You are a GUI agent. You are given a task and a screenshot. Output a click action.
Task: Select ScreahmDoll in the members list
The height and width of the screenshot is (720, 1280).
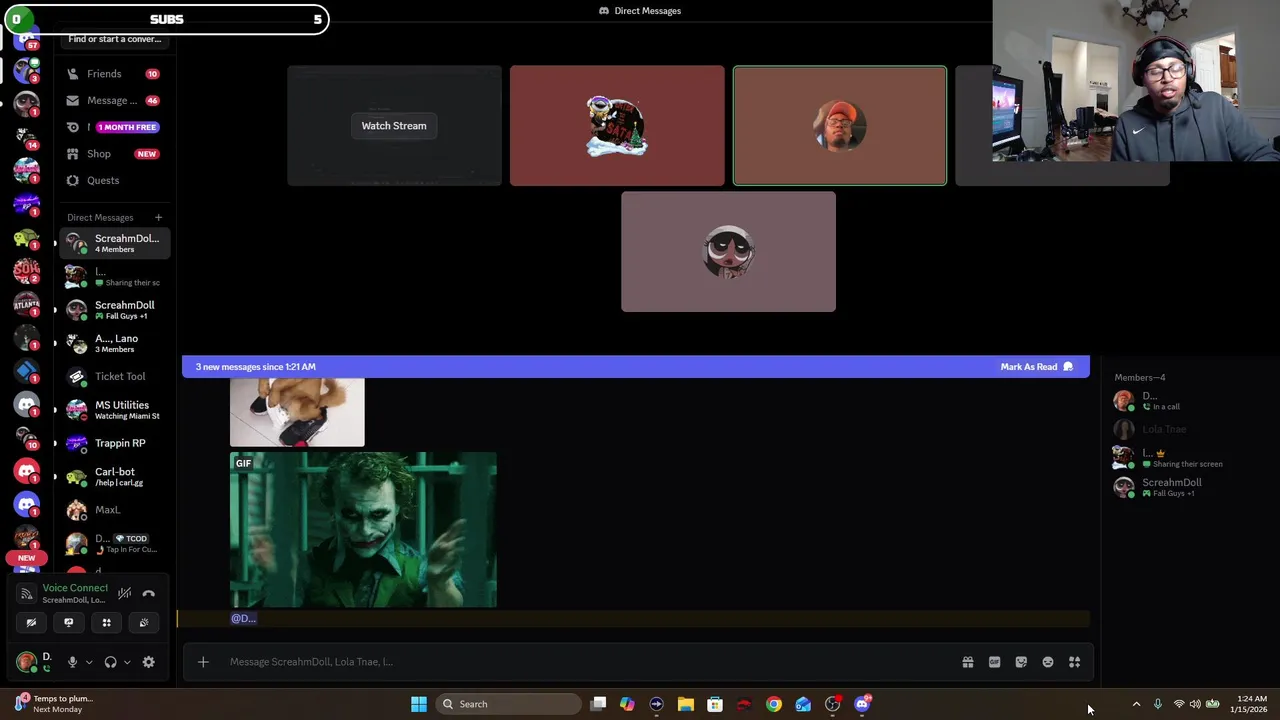[x=1171, y=487]
